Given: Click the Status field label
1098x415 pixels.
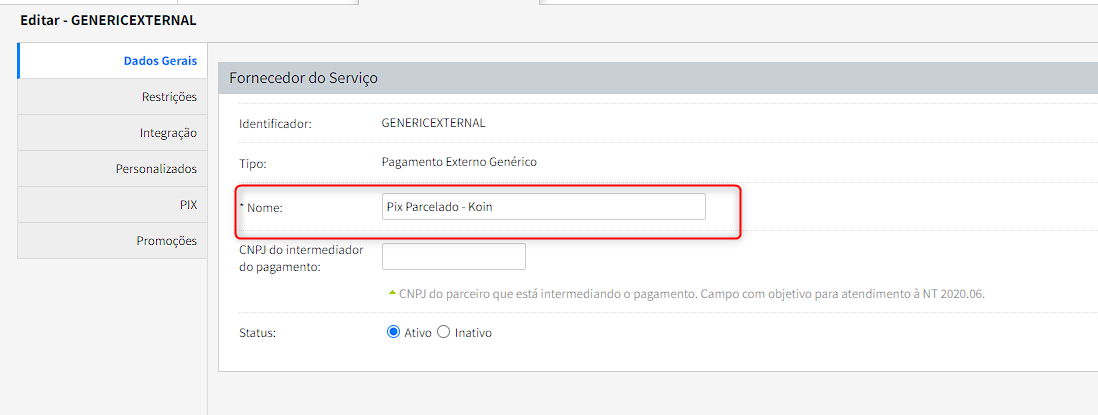Looking at the screenshot, I should [257, 333].
